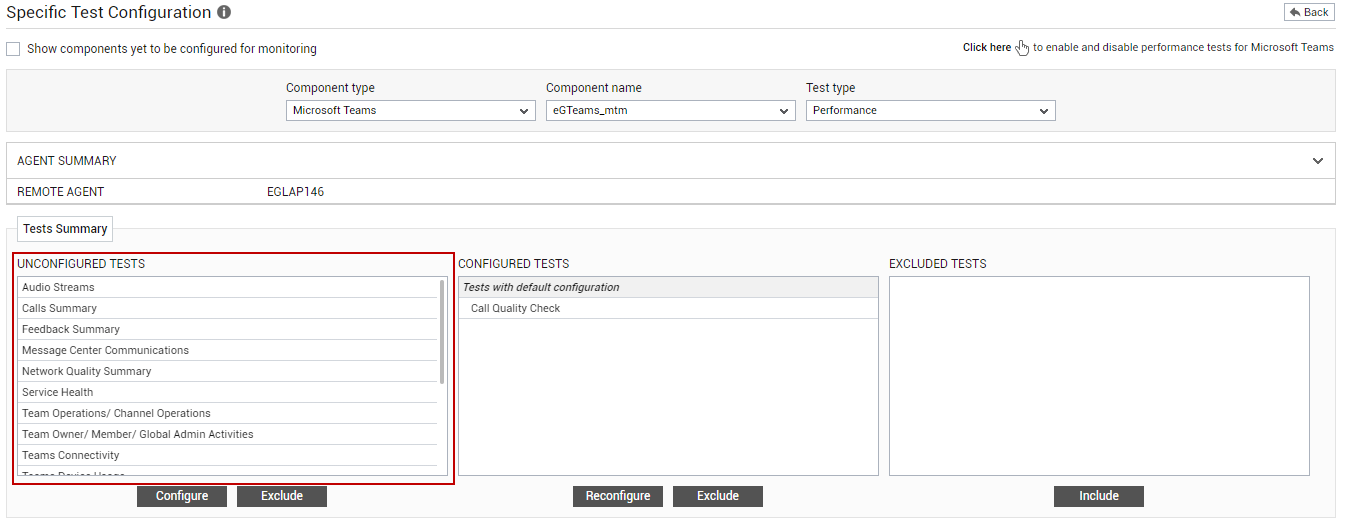Select Audio Streams in unconfigured tests
The image size is (1346, 527).
point(229,287)
